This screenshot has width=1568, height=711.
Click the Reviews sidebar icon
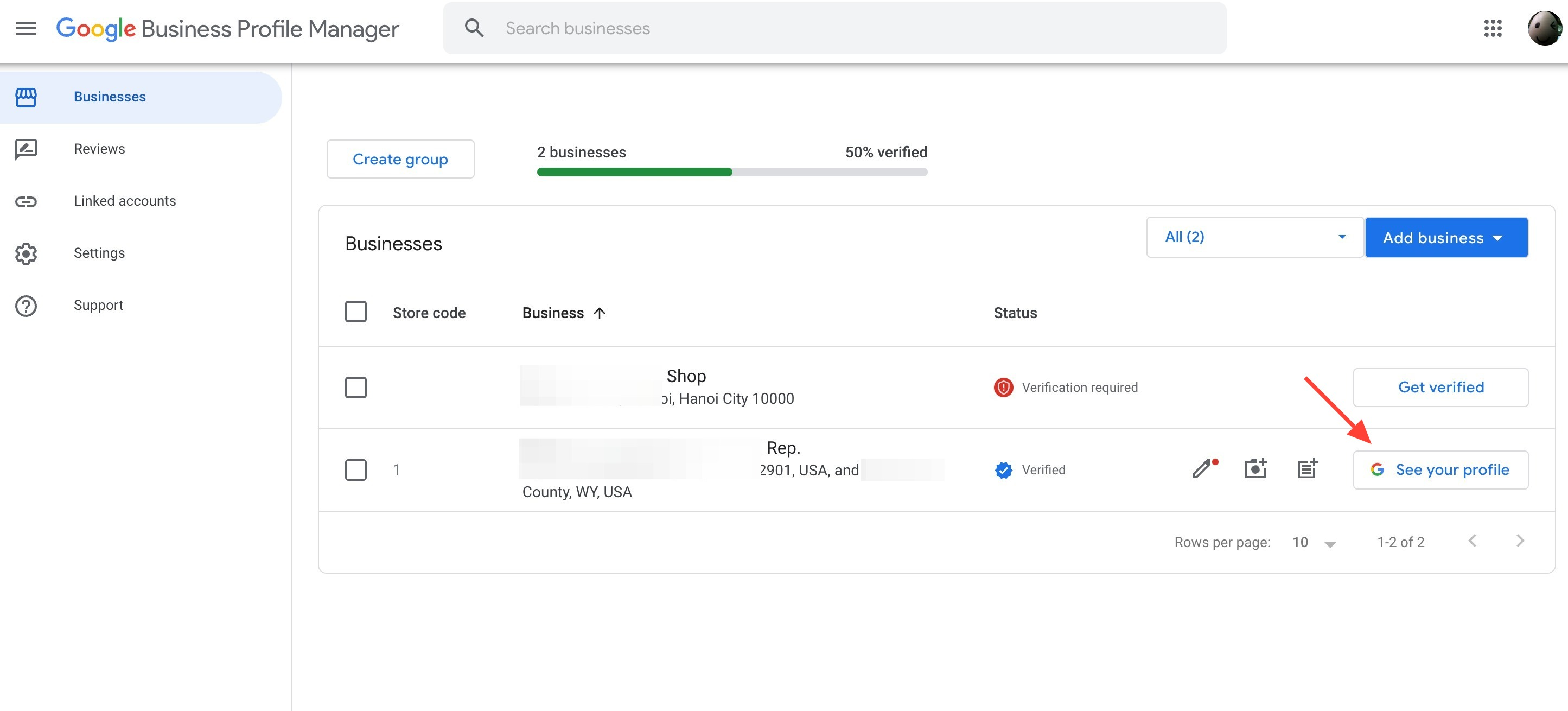tap(26, 149)
